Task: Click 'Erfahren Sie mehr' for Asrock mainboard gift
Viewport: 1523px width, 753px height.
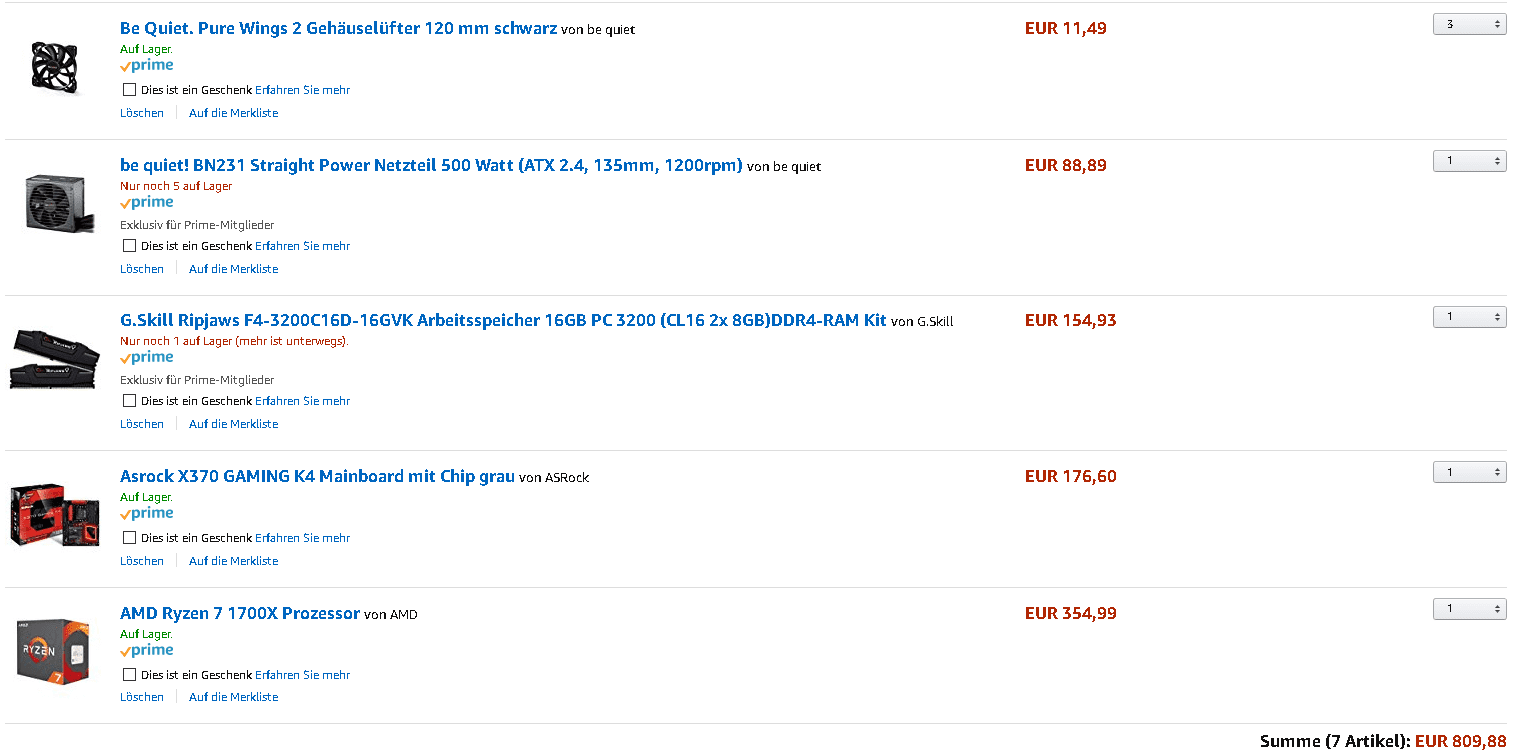Action: click(x=302, y=538)
